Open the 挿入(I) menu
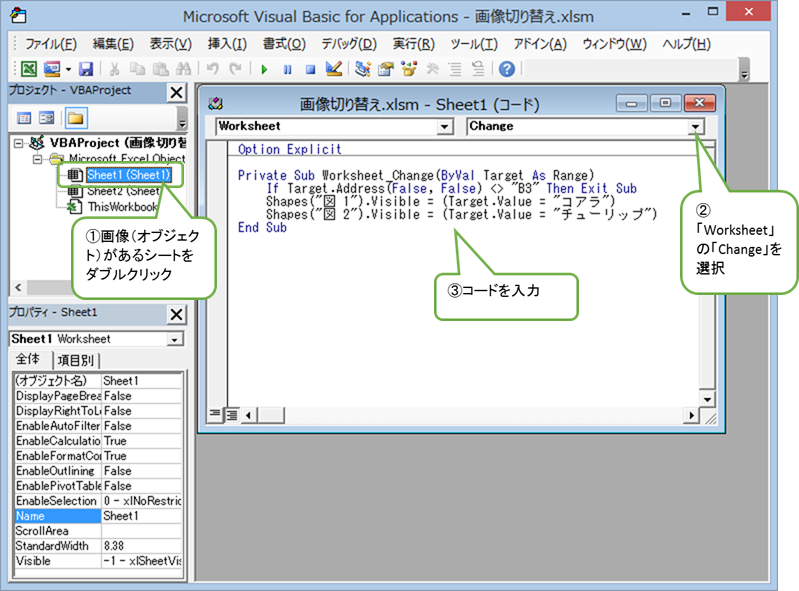Viewport: 799px width, 591px height. tap(227, 44)
